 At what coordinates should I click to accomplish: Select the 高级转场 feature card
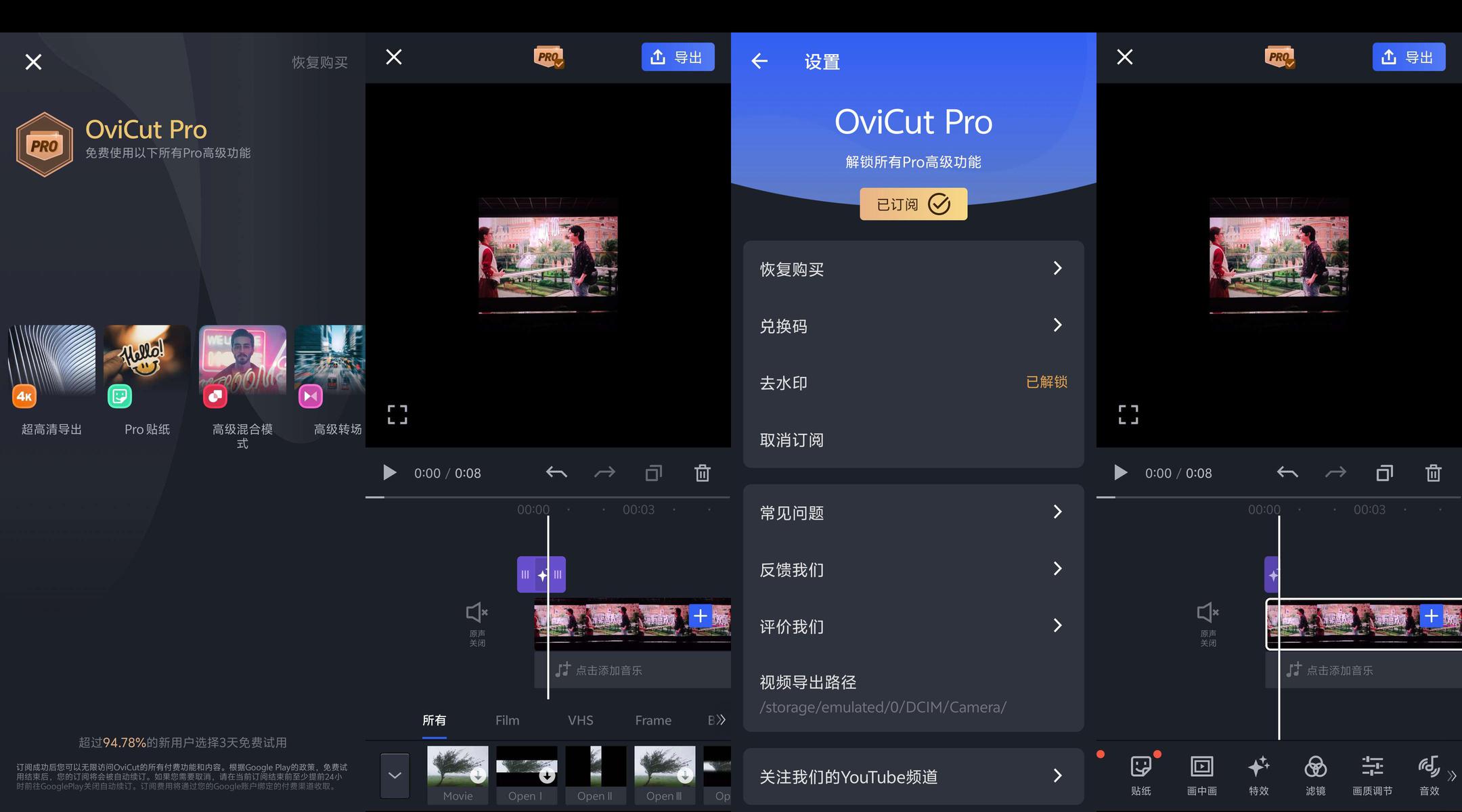[x=331, y=381]
